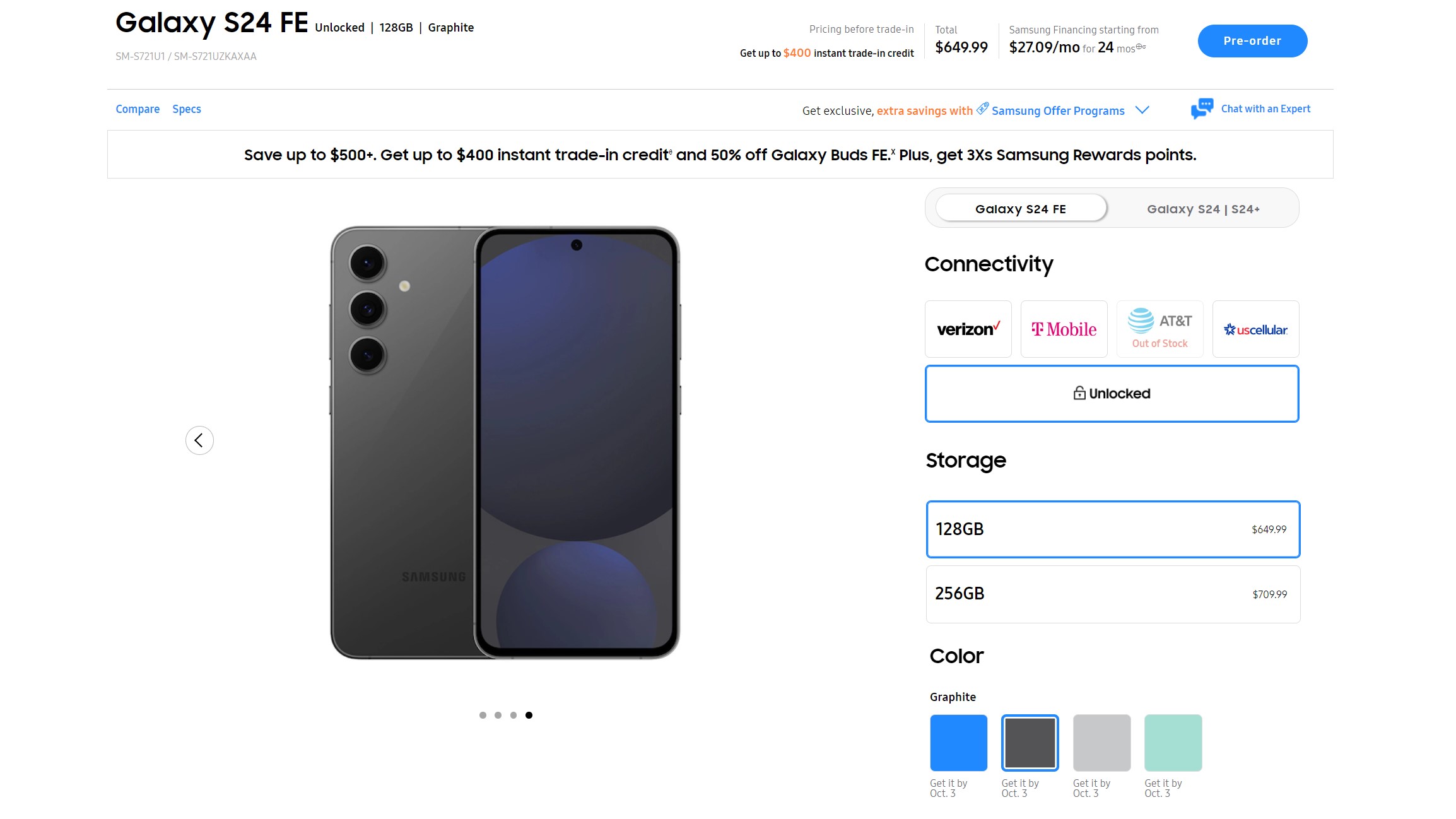The image size is (1456, 819).
Task: Open the Specs tab
Action: (186, 109)
